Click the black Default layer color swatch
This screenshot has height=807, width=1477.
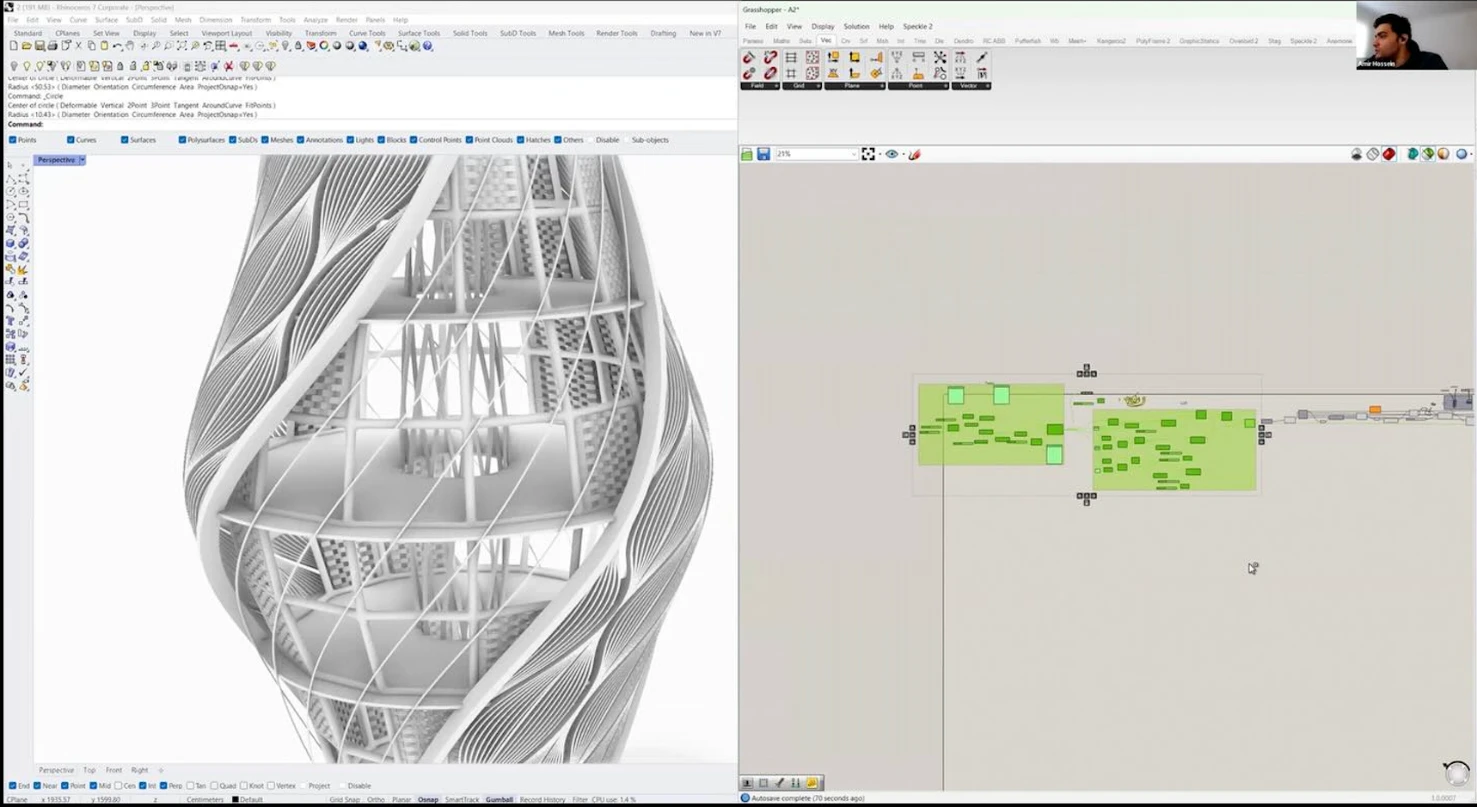[x=236, y=800]
